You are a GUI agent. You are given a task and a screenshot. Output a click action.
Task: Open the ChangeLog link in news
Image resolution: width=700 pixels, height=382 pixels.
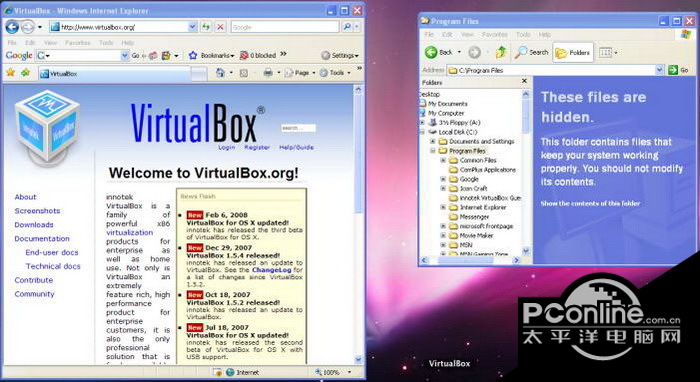(x=272, y=270)
